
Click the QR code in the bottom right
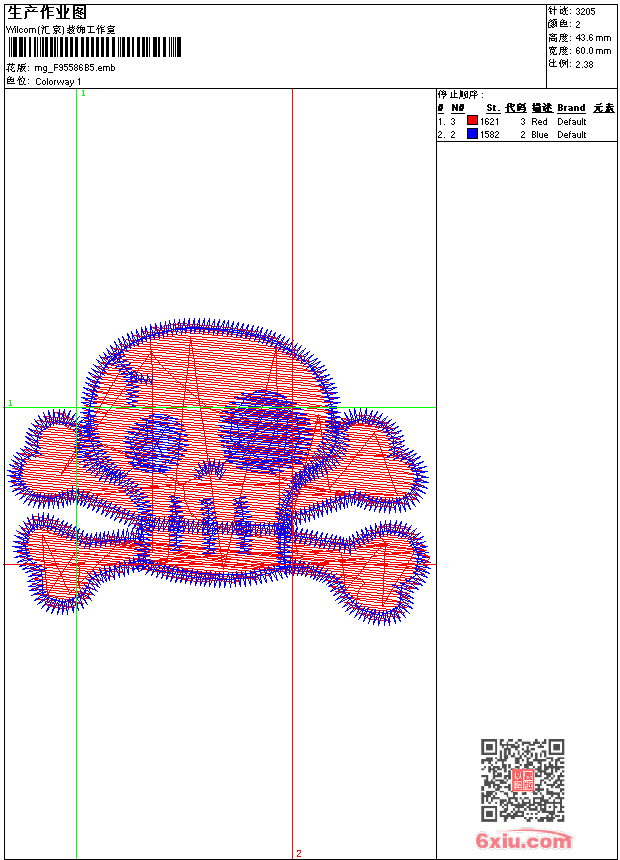[x=522, y=780]
